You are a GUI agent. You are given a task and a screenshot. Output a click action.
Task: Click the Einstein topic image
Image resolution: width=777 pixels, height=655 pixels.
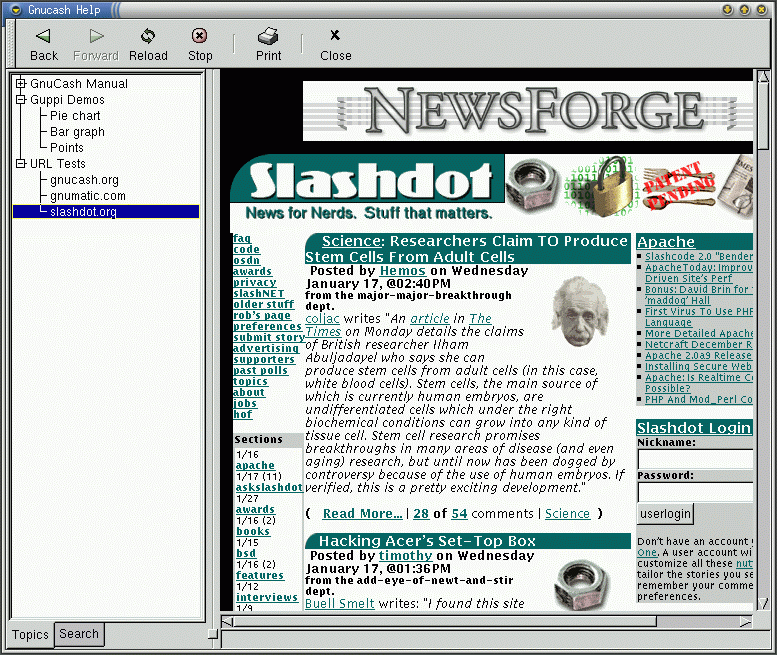click(x=581, y=311)
